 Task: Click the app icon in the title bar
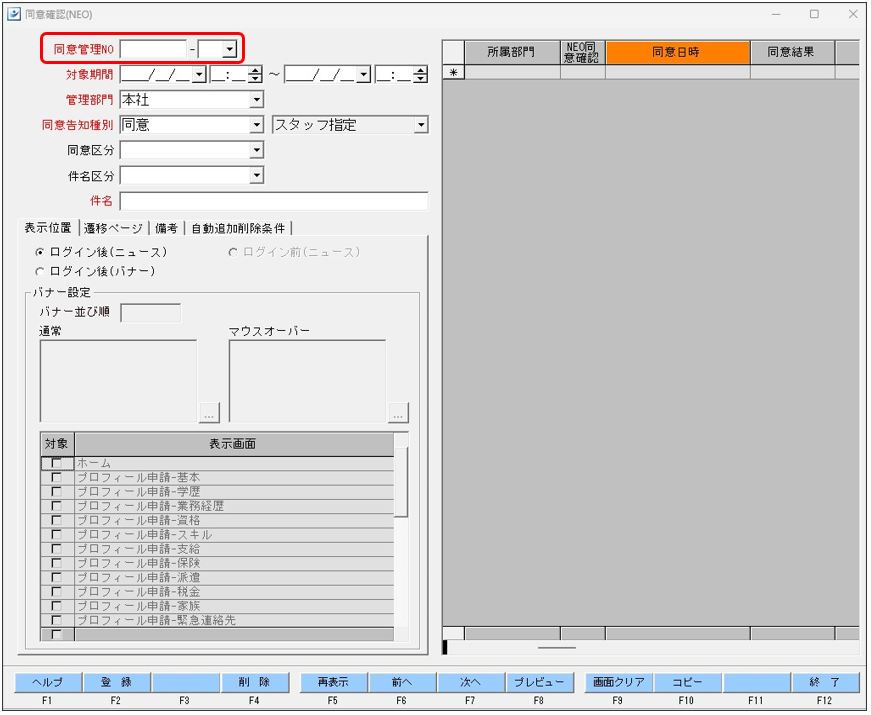14,14
